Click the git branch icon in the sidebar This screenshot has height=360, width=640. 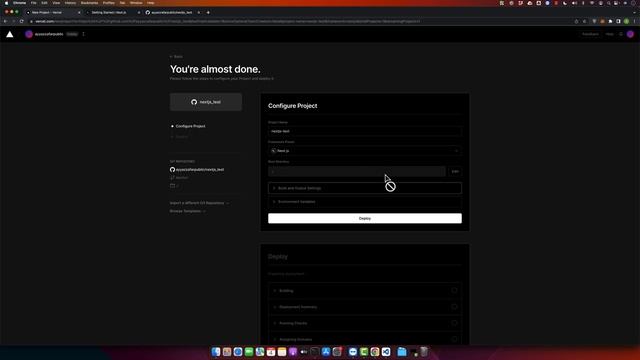tap(172, 178)
